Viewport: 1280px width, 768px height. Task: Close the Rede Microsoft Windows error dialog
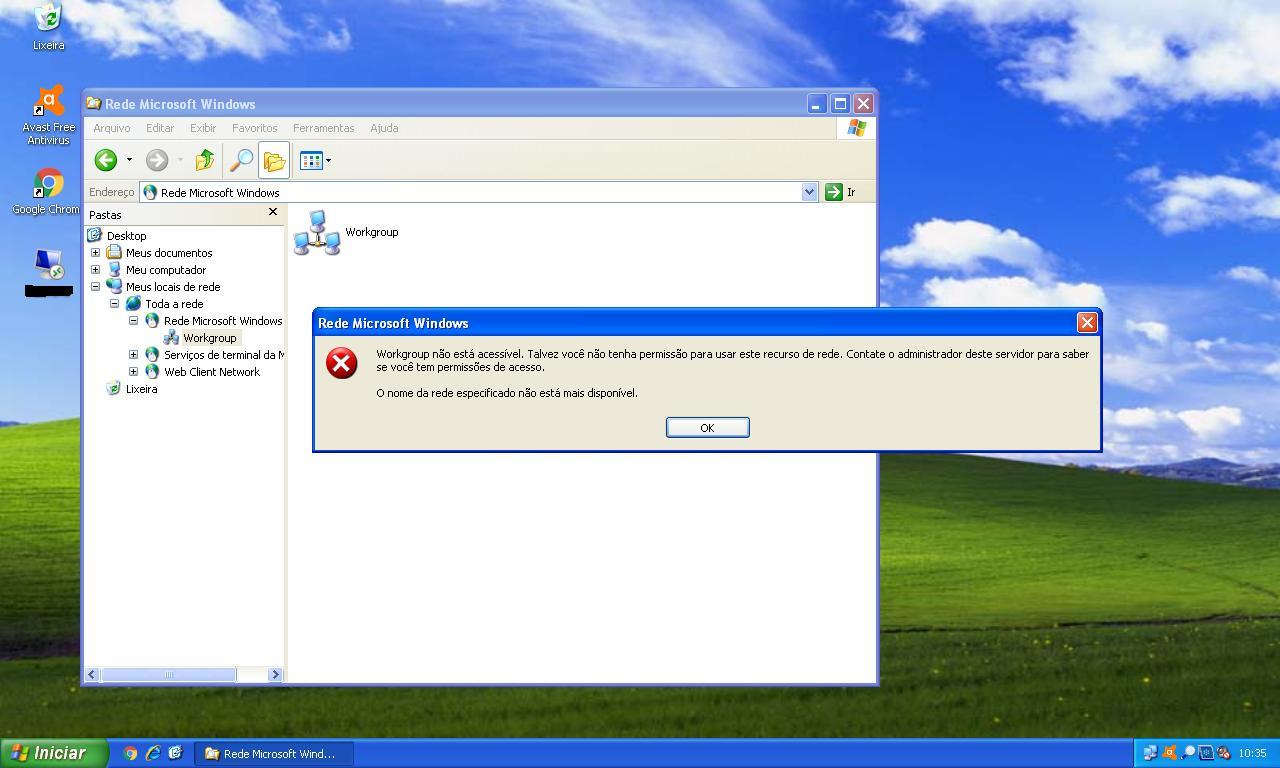pos(1087,322)
